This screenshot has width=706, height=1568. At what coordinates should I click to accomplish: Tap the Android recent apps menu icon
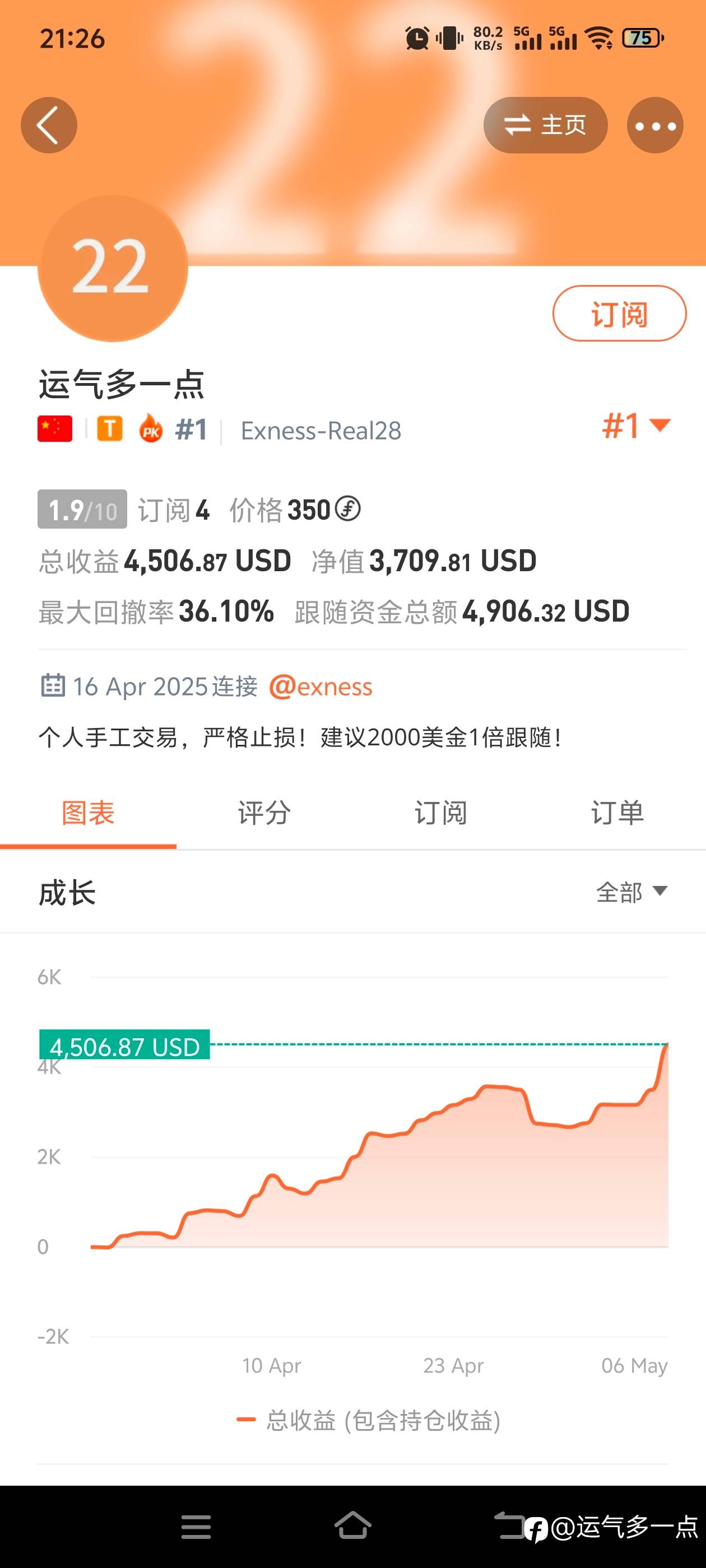point(196,1527)
